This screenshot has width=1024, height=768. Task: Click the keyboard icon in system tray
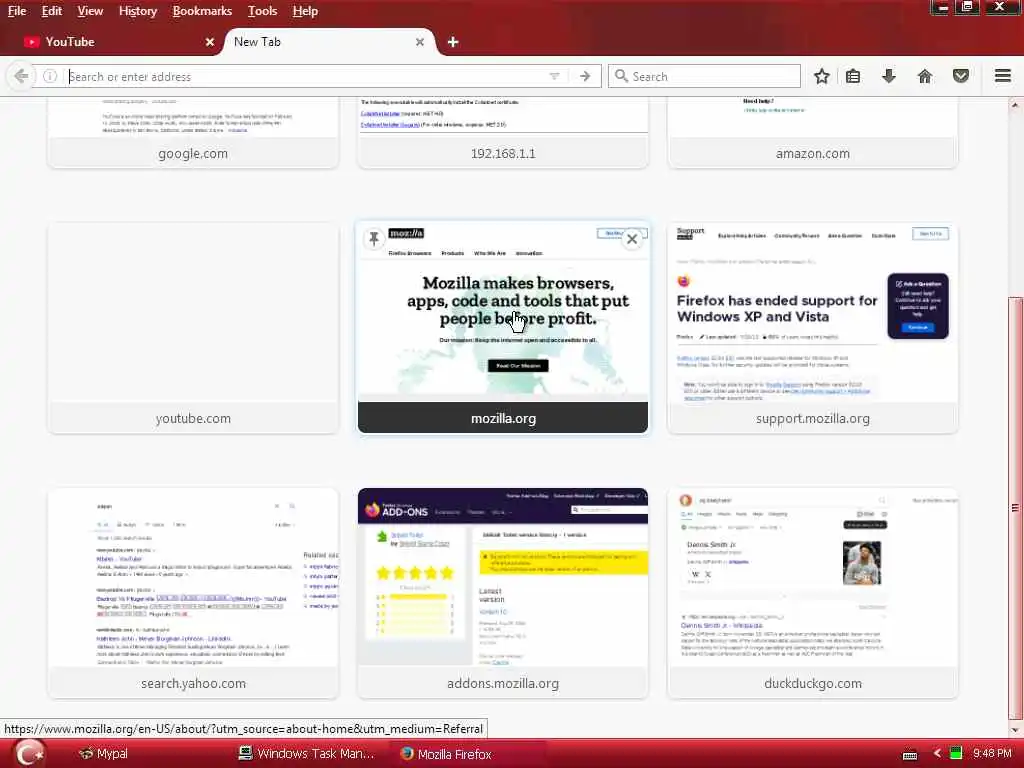(910, 754)
